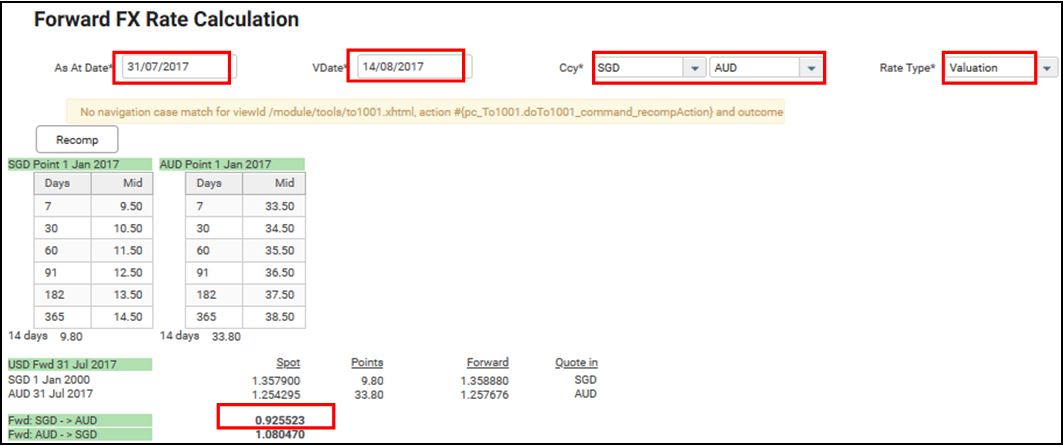The width and height of the screenshot is (1063, 446).
Task: Click the Fwd SGD to AUD value 0.925523
Action: 280,420
